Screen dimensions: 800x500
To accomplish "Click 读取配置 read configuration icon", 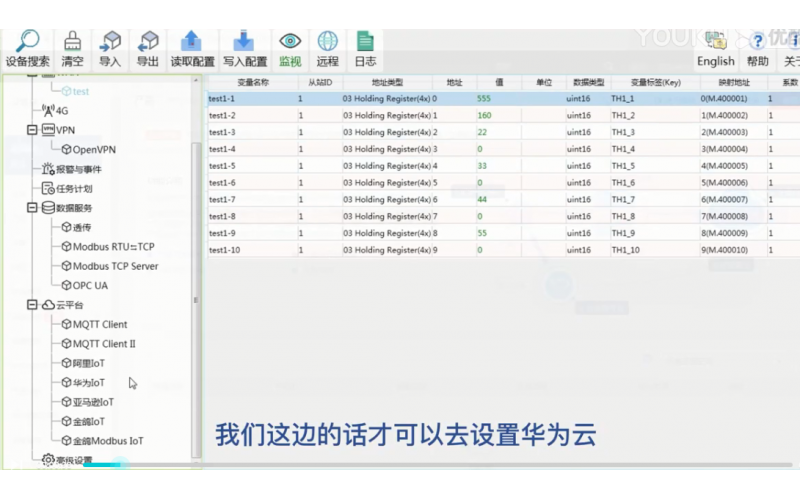I will [x=192, y=42].
